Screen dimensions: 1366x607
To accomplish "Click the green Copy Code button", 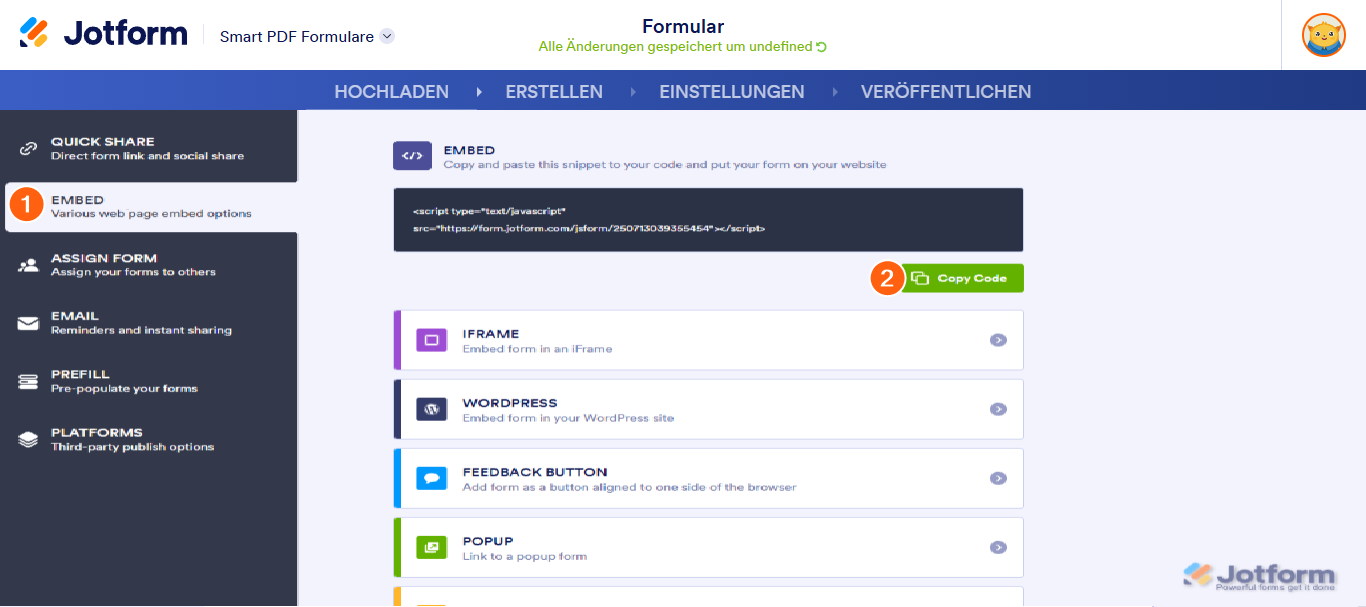I will coord(963,278).
